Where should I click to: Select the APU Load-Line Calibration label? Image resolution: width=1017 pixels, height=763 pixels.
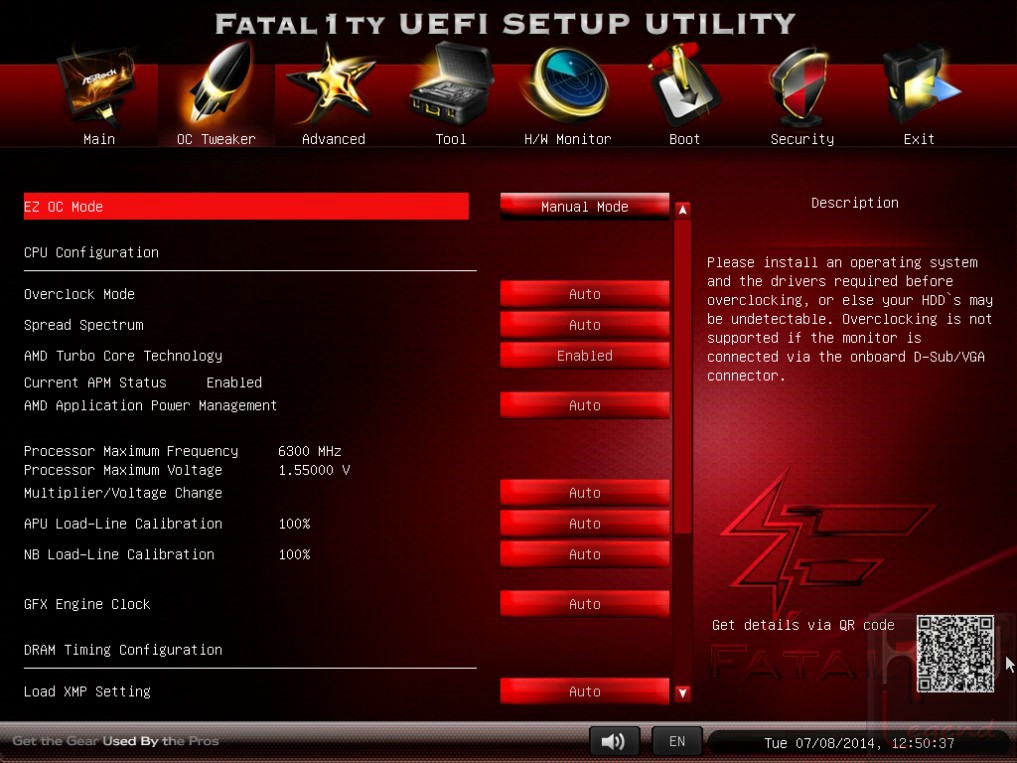coord(123,524)
